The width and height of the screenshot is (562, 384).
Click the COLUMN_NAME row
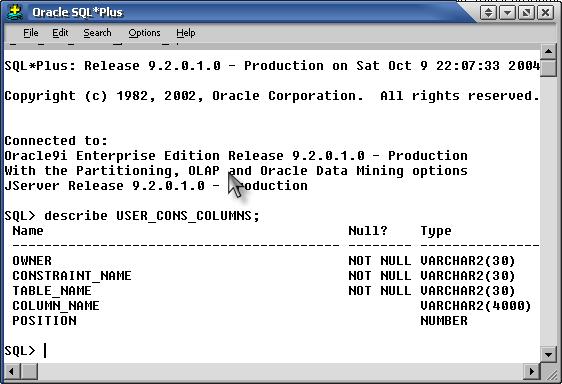(271, 306)
